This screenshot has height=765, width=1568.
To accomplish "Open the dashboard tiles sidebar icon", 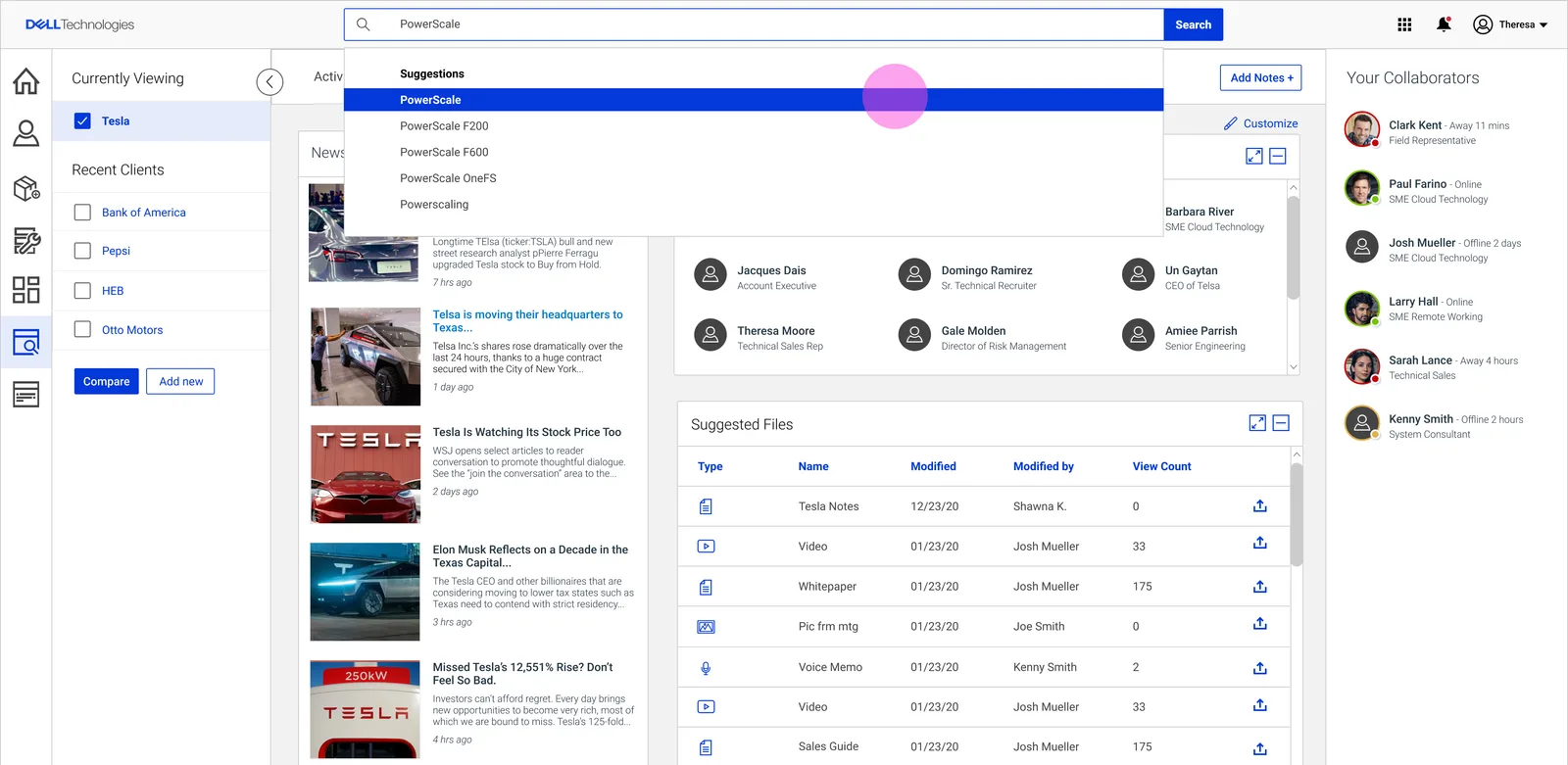I will [26, 290].
